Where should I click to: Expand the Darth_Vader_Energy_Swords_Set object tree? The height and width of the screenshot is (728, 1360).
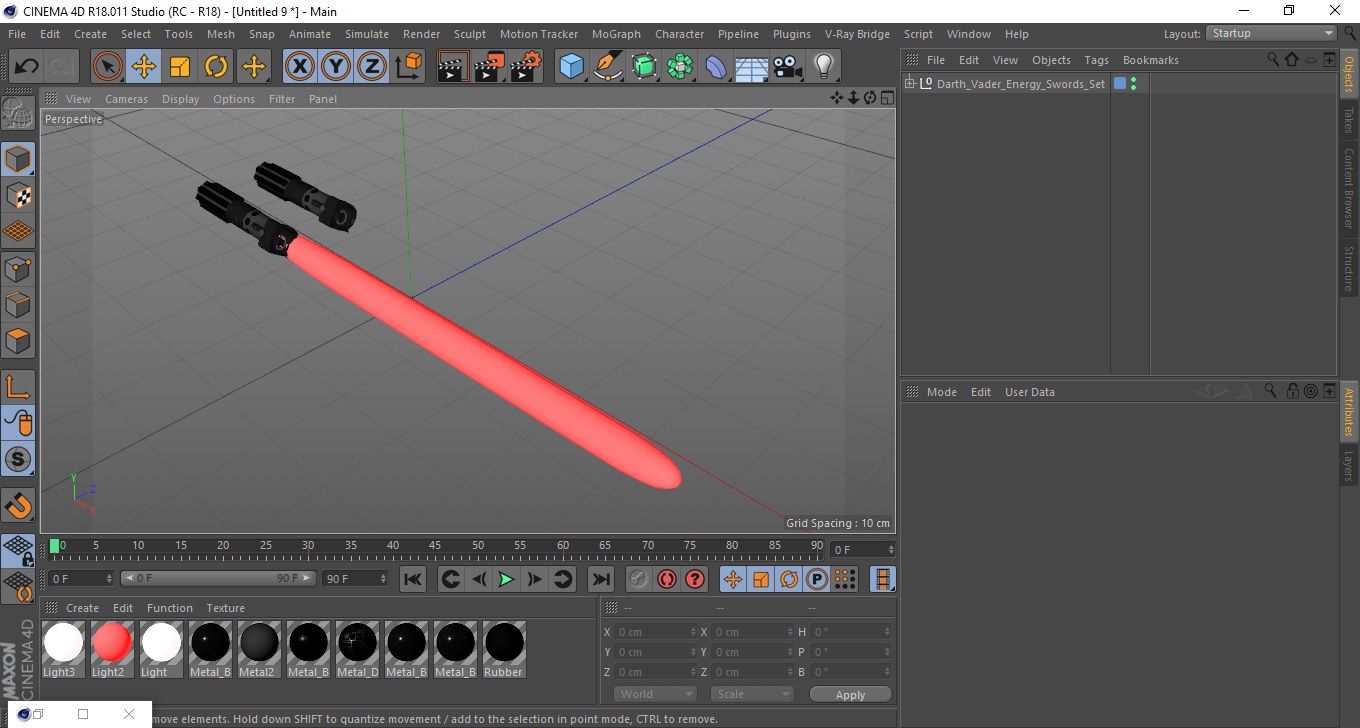point(909,84)
